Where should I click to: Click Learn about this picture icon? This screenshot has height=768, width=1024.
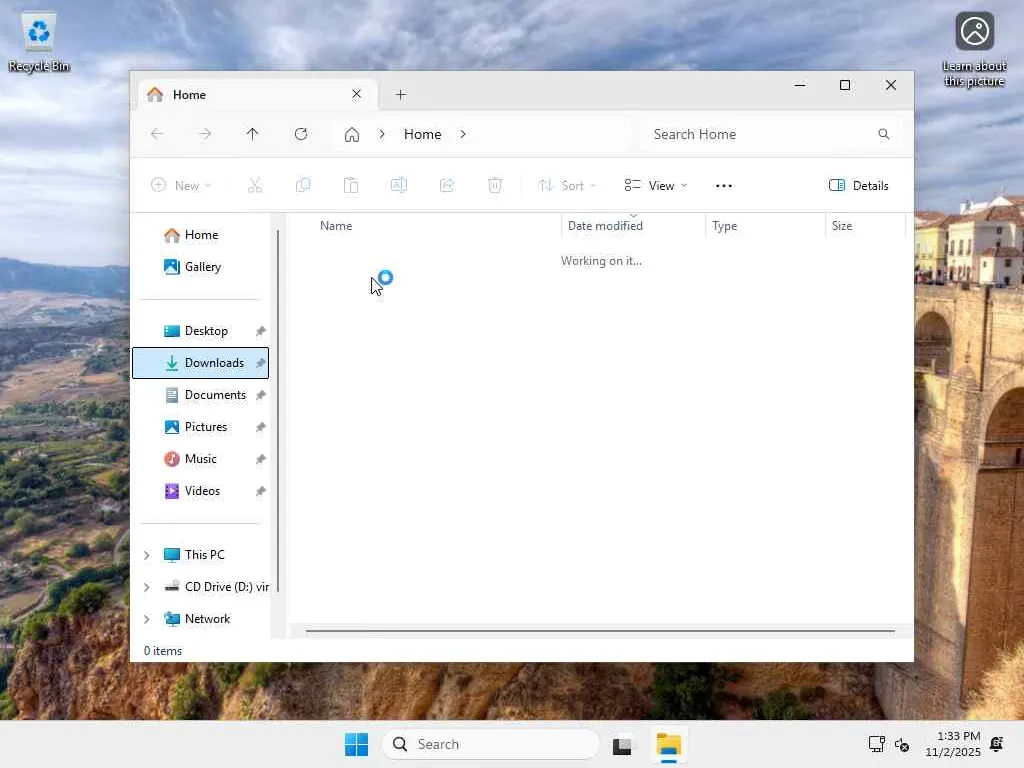[974, 49]
